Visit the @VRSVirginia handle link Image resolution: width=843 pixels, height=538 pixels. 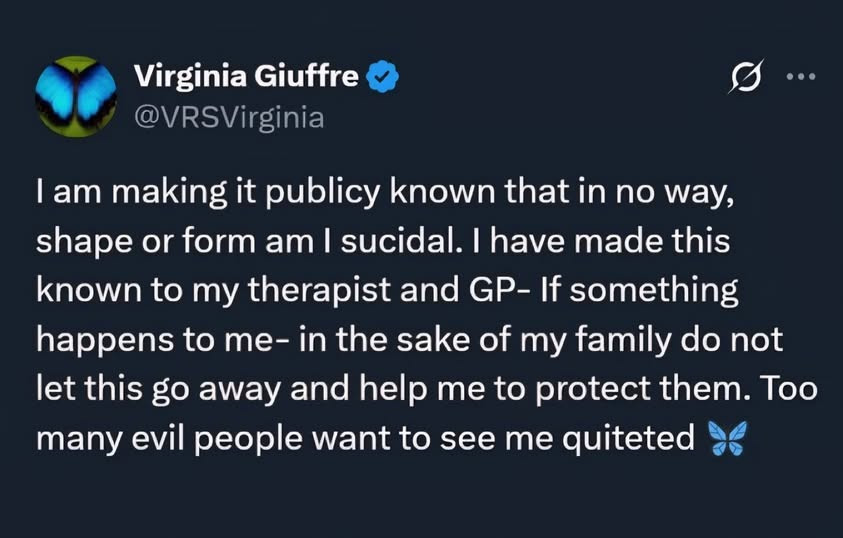(228, 118)
